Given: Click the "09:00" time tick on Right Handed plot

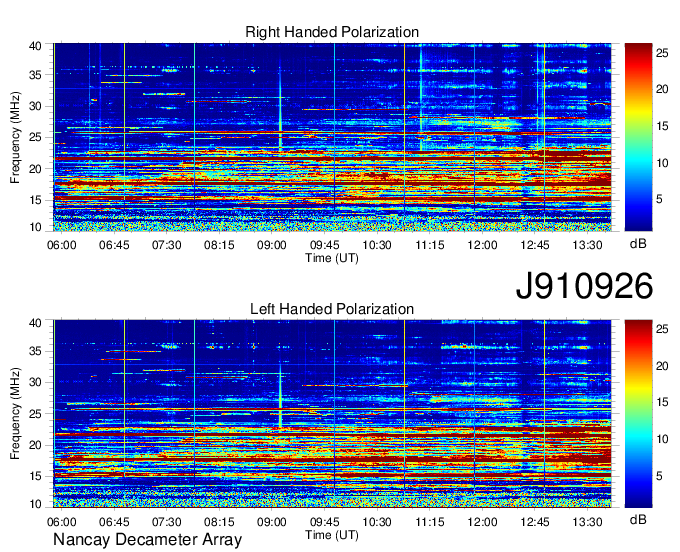Looking at the screenshot, I should point(272,245).
